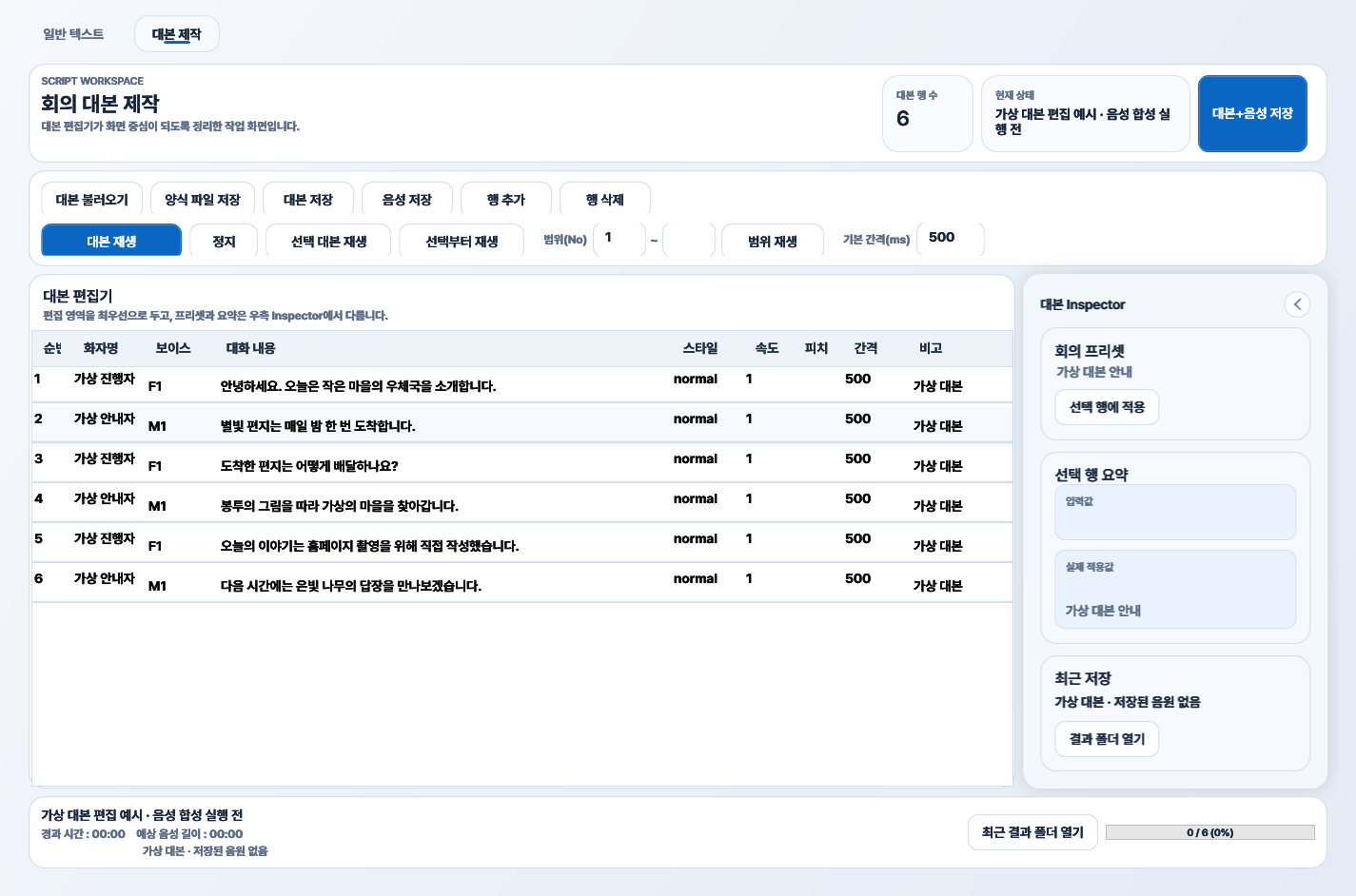Screen dimensions: 1356x896
Task: Click the 보이스 column header
Action: tap(173, 348)
